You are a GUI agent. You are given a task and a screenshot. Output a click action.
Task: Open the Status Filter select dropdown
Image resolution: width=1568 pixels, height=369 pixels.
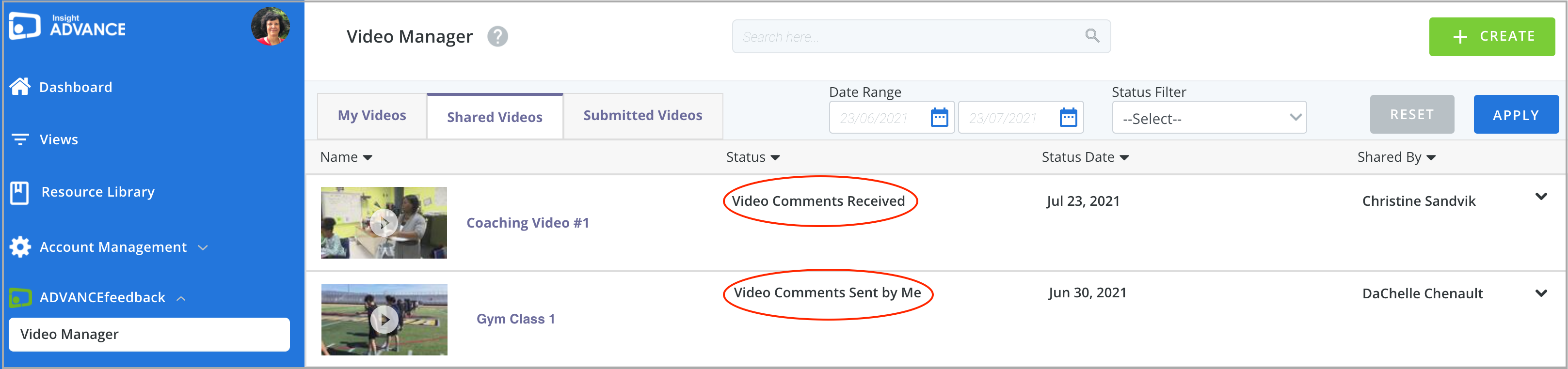click(x=1209, y=118)
